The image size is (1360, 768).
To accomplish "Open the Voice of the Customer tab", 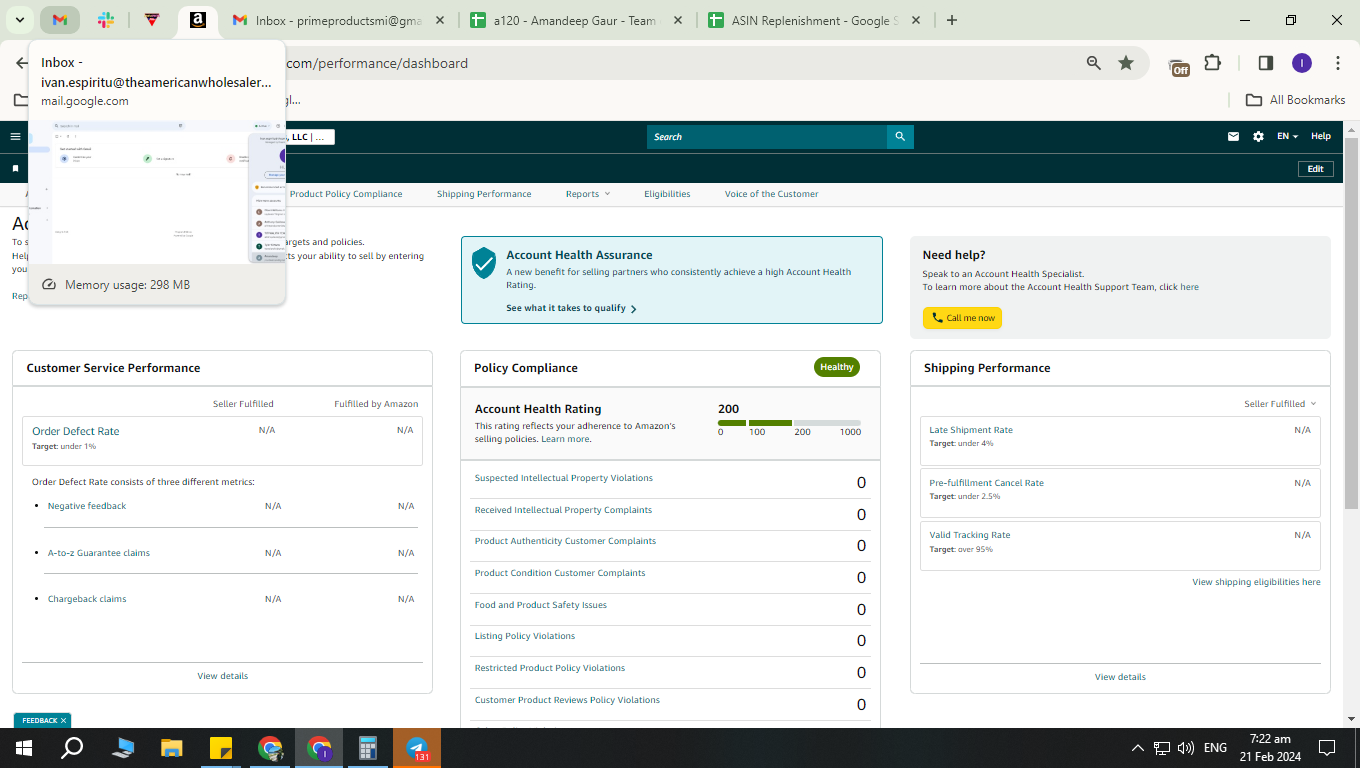I will tap(772, 194).
